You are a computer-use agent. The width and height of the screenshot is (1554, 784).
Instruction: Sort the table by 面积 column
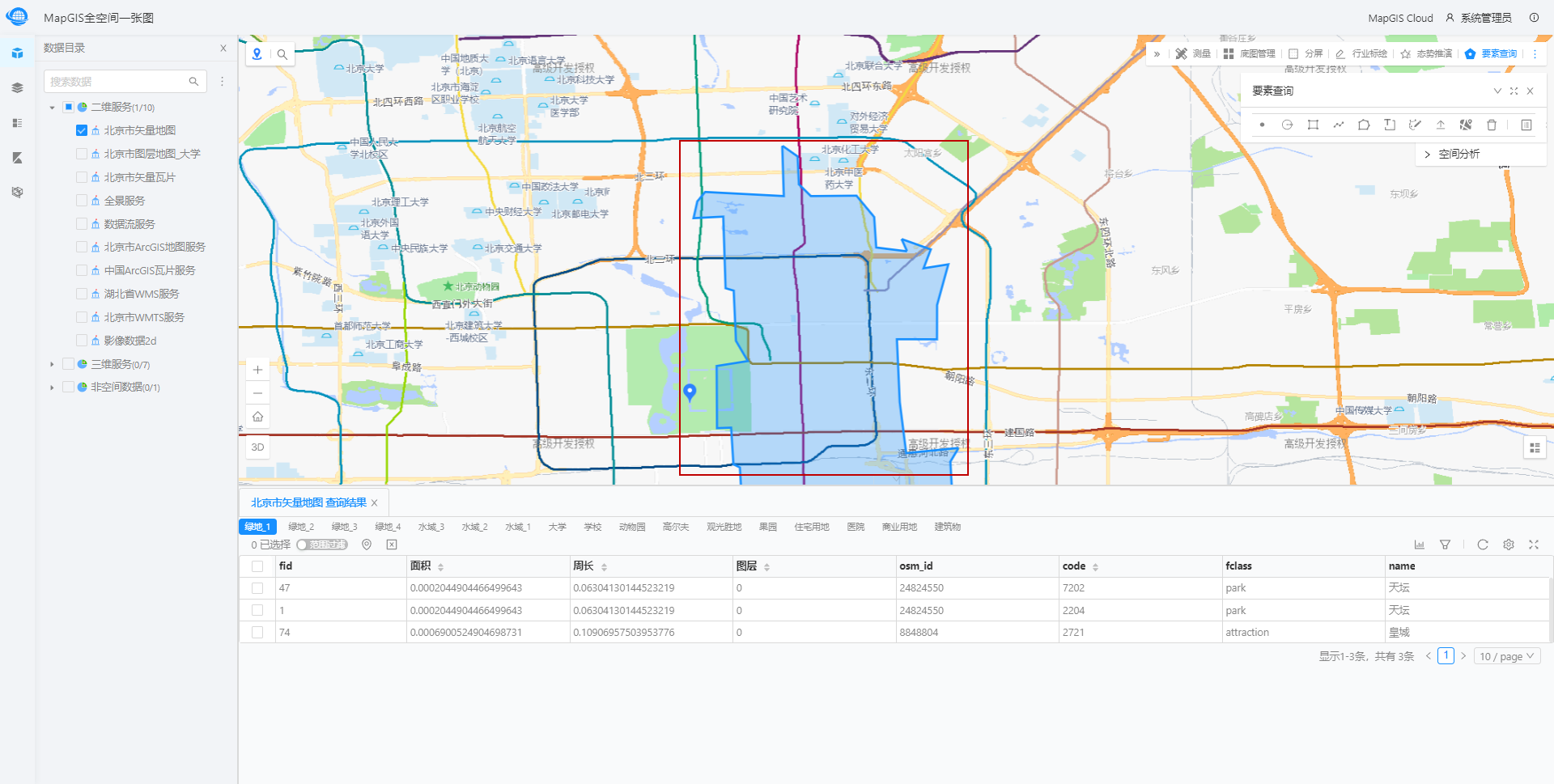[x=440, y=566]
